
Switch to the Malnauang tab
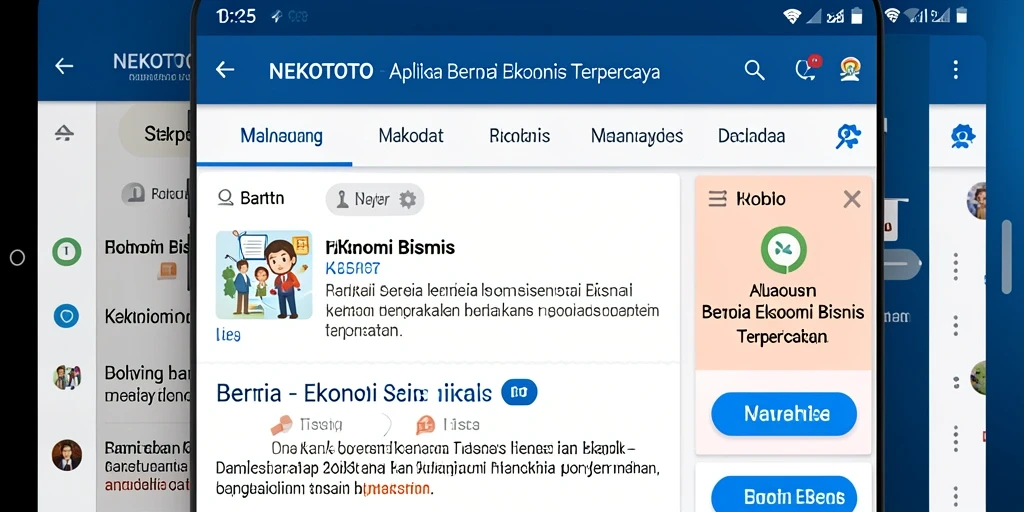coord(281,136)
